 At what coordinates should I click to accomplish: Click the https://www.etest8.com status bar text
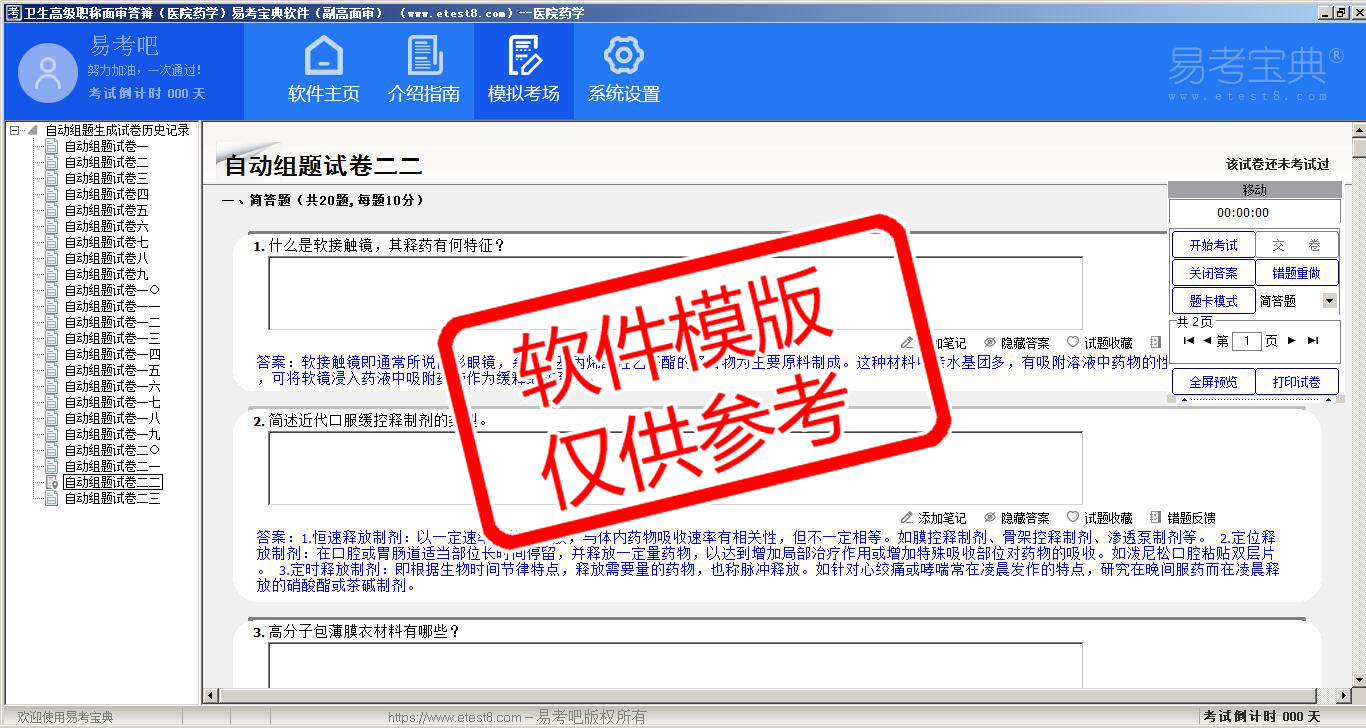pos(454,717)
